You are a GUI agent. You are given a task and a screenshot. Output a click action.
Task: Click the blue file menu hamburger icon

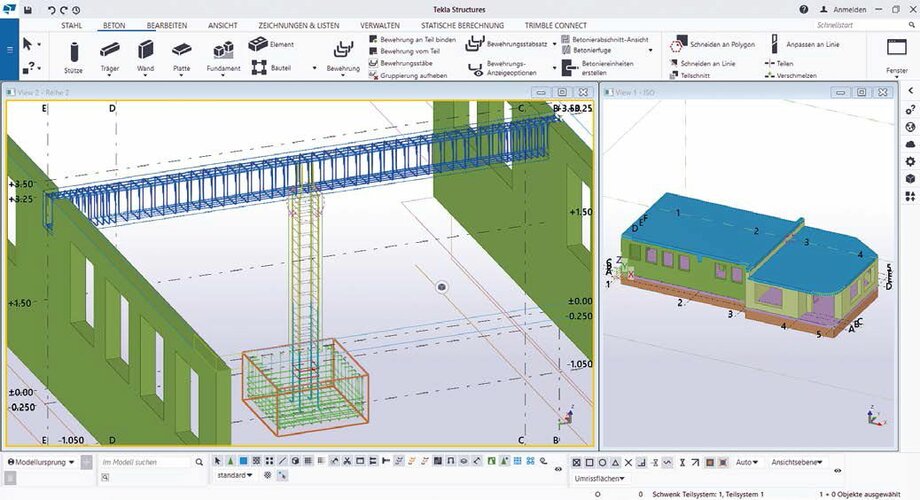(x=9, y=50)
